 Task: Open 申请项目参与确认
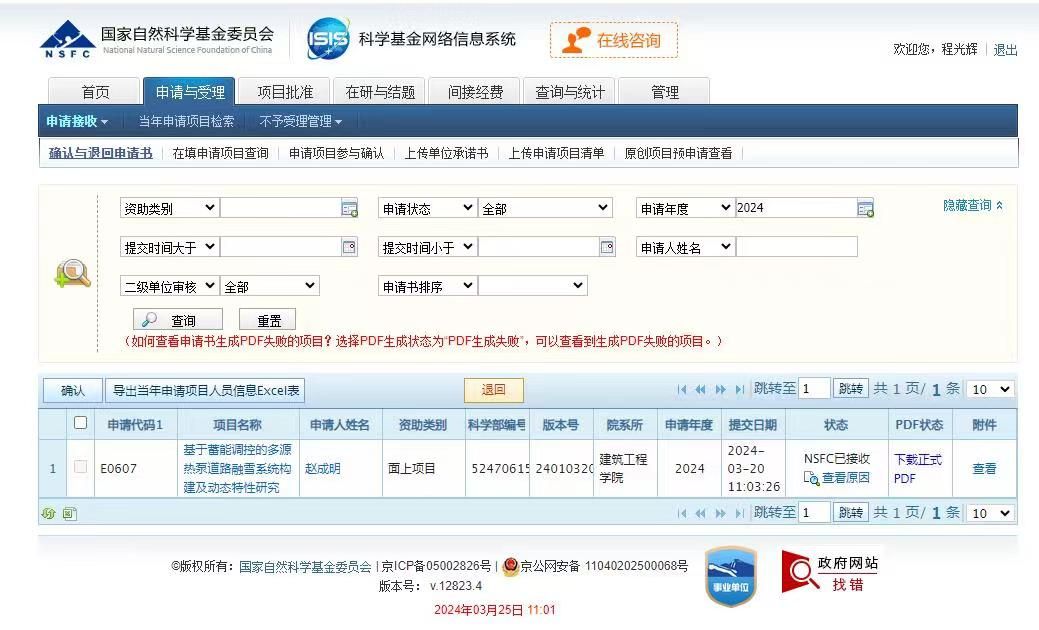(337, 153)
